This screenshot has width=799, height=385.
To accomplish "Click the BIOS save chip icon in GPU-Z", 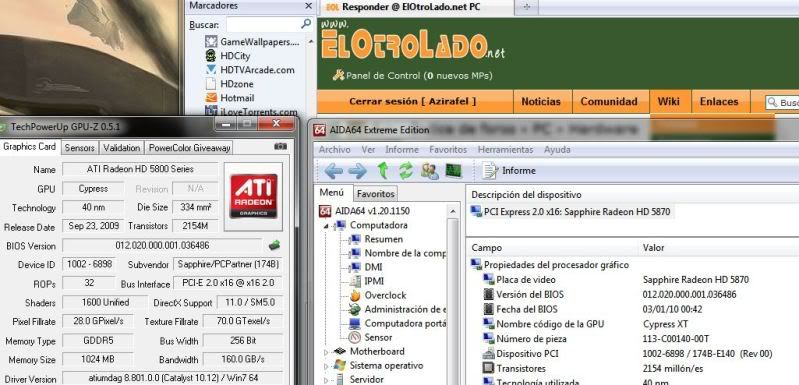I will (274, 245).
